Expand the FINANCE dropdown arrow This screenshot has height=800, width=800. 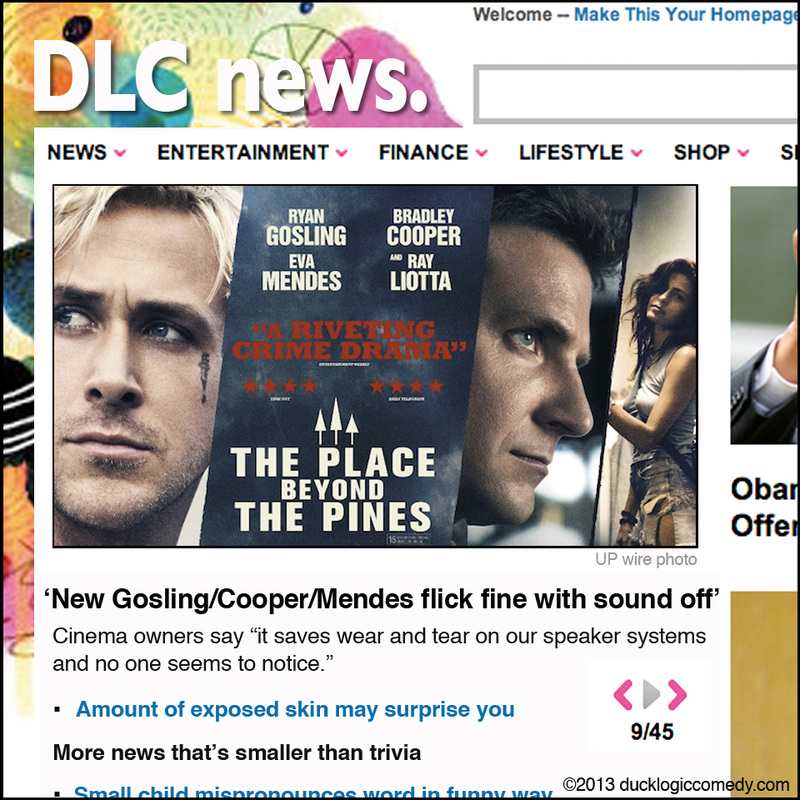pos(482,153)
